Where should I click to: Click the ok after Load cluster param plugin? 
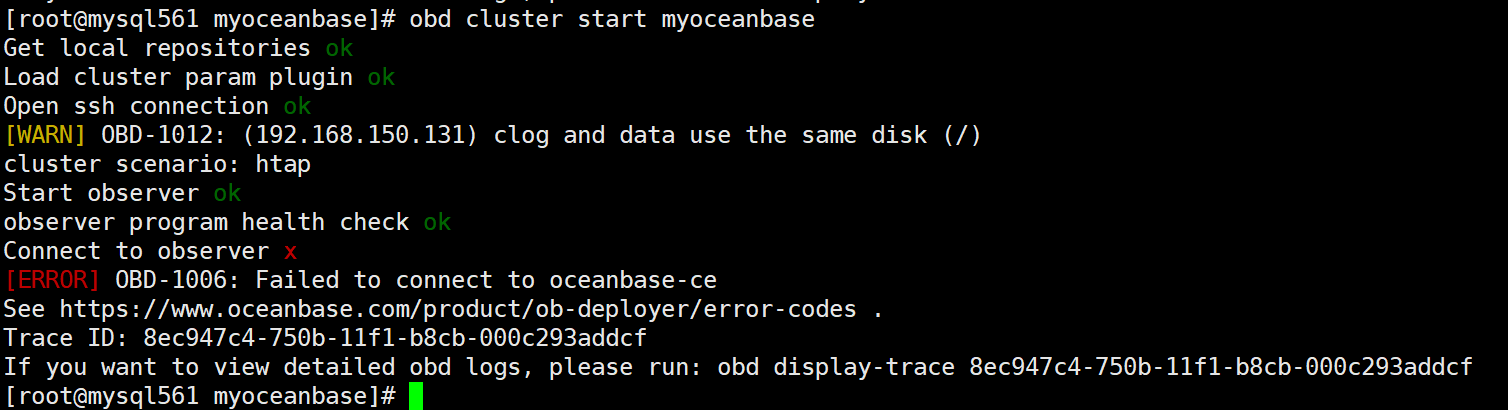tap(381, 77)
